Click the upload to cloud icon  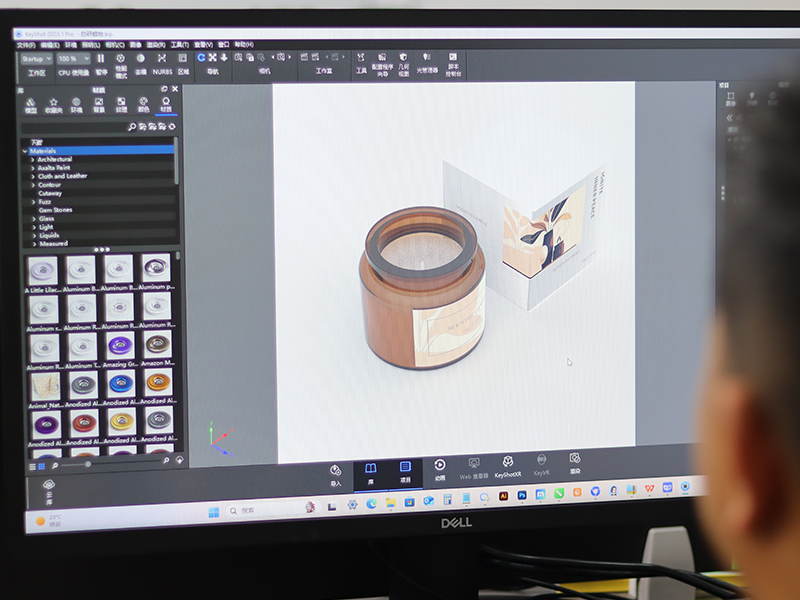click(x=180, y=460)
